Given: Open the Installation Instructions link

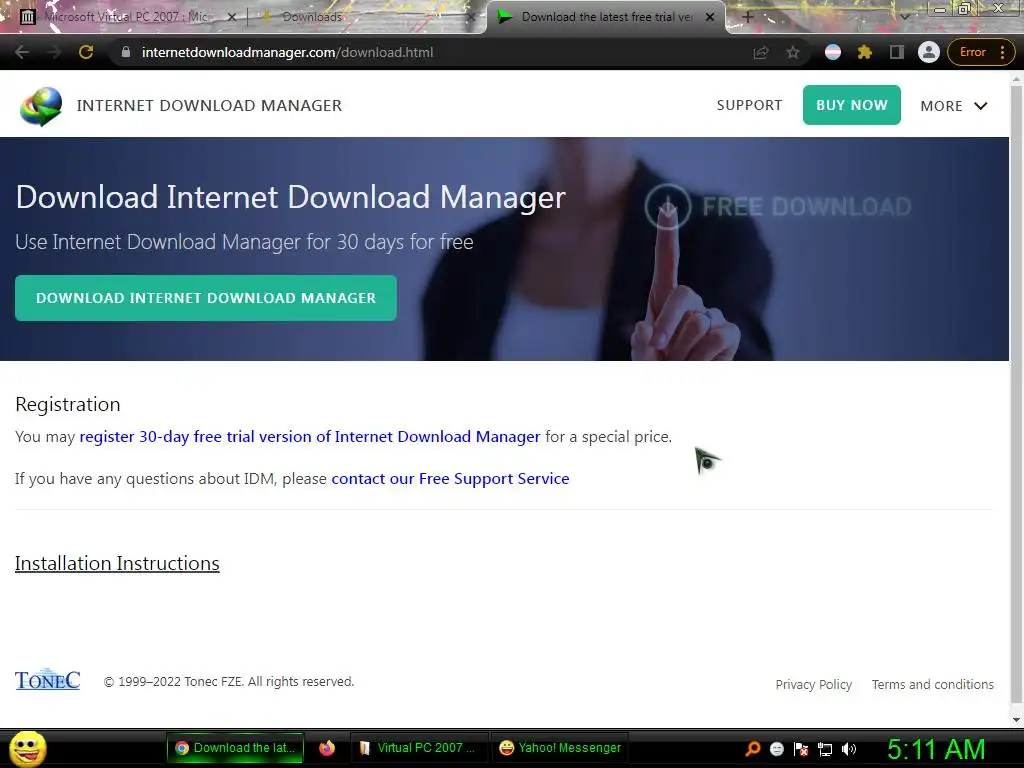Looking at the screenshot, I should pyautogui.click(x=117, y=563).
